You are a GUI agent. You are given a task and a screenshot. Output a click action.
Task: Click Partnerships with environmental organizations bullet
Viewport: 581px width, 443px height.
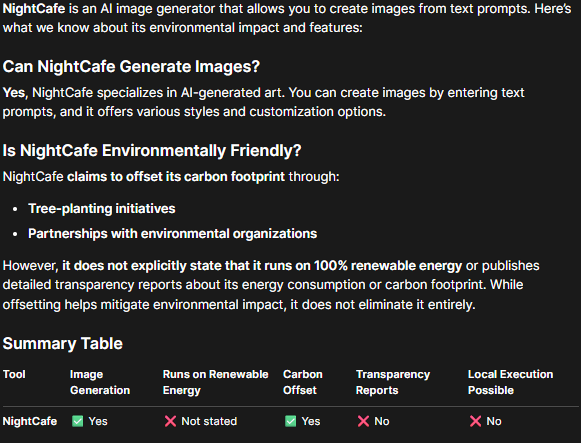(x=173, y=234)
